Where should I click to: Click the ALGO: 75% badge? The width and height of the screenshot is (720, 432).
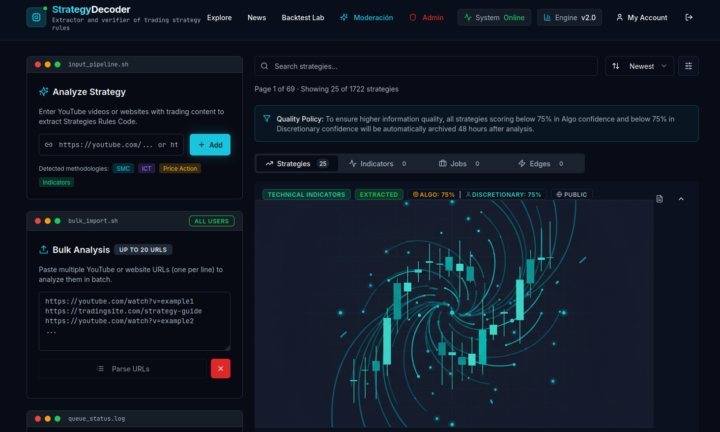433,195
